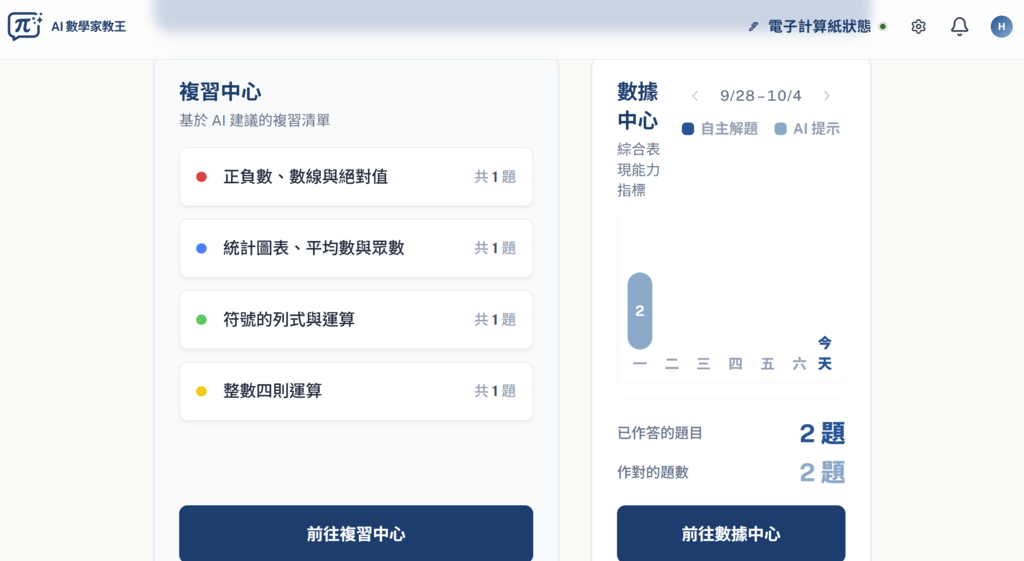This screenshot has width=1024, height=561.
Task: Click the 2 題 value beside 作對的題數
Action: [822, 473]
